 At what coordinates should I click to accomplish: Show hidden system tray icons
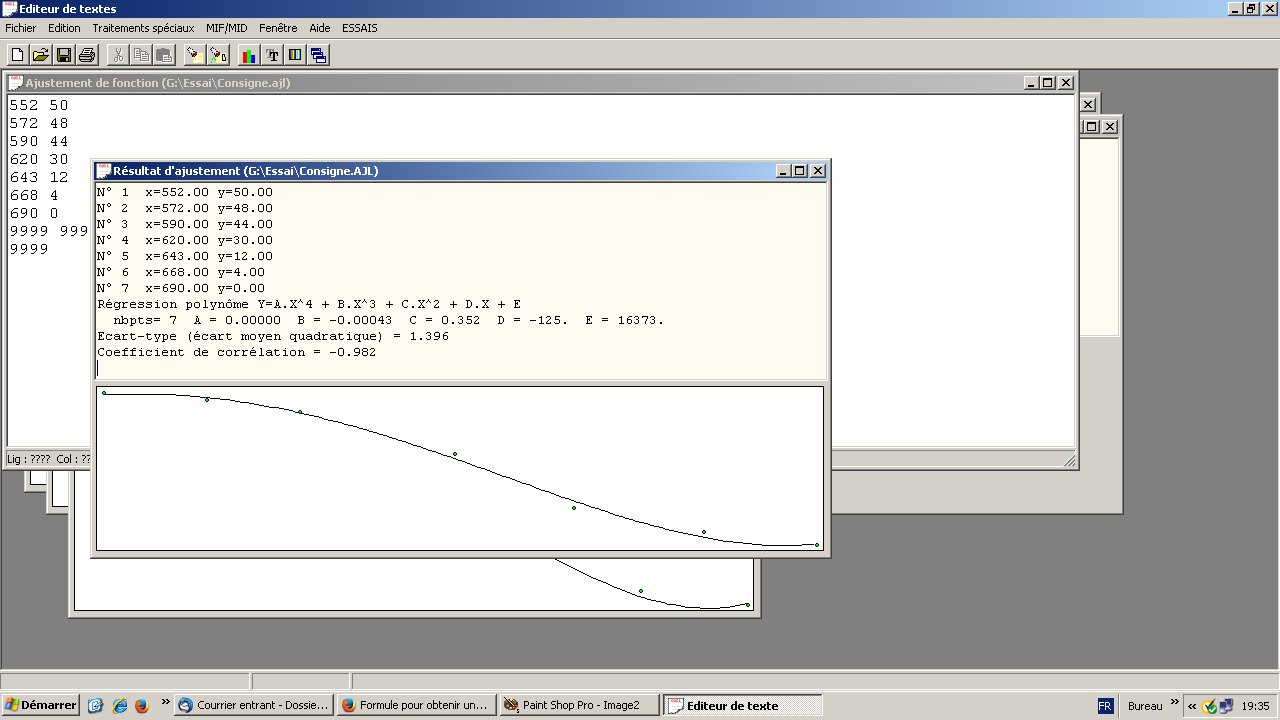1192,706
